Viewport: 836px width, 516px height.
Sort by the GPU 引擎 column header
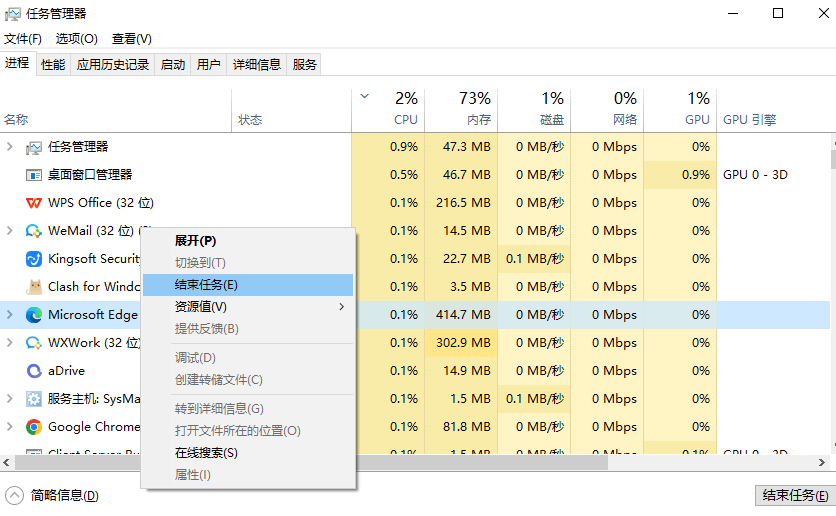[774, 110]
